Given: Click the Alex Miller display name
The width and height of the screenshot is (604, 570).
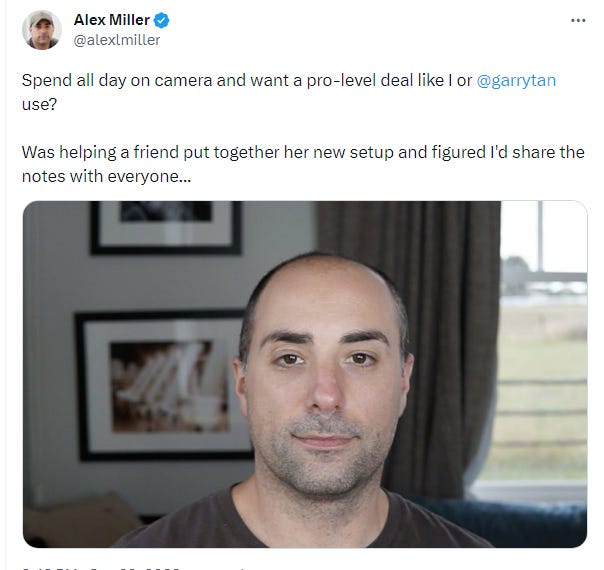Looking at the screenshot, I should (x=112, y=20).
